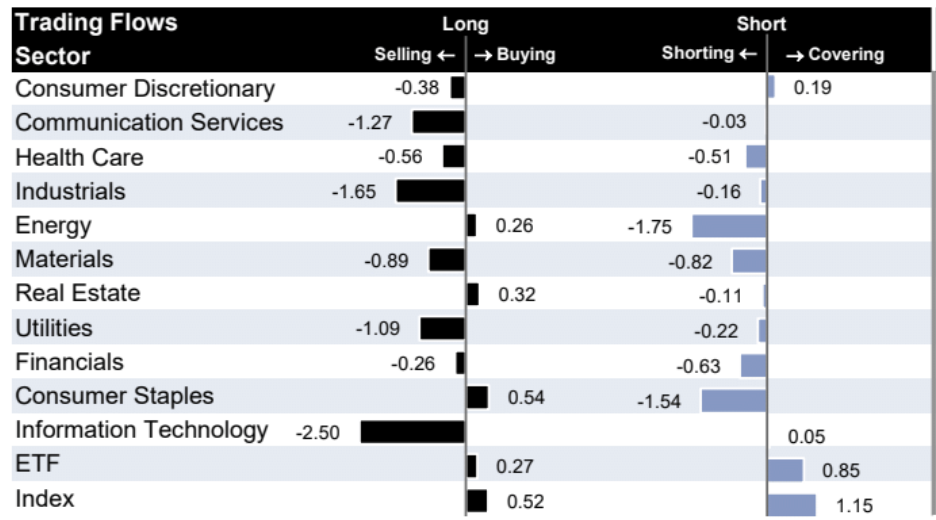
Task: Click the Information Technology black selling bar
Action: (412, 432)
